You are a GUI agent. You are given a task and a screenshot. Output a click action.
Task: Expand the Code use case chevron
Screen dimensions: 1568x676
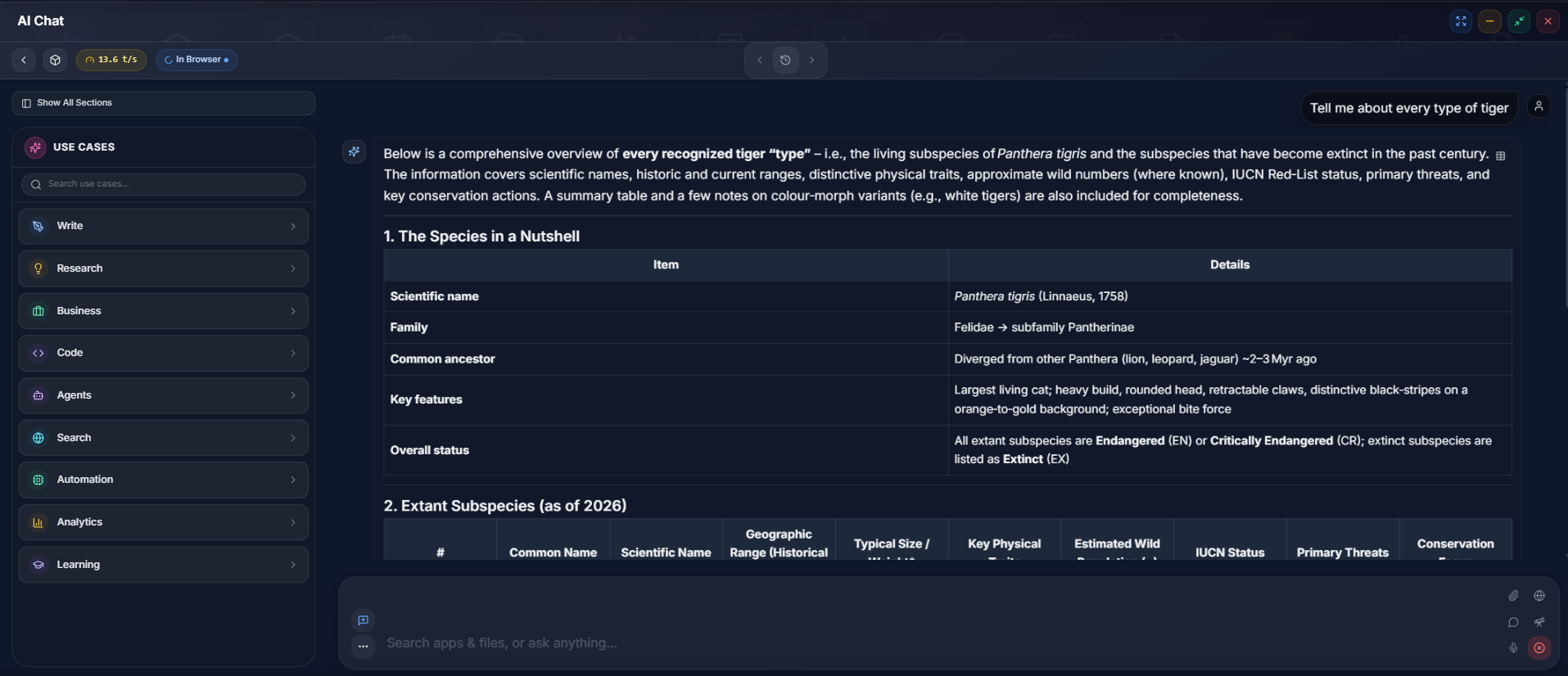tap(293, 354)
